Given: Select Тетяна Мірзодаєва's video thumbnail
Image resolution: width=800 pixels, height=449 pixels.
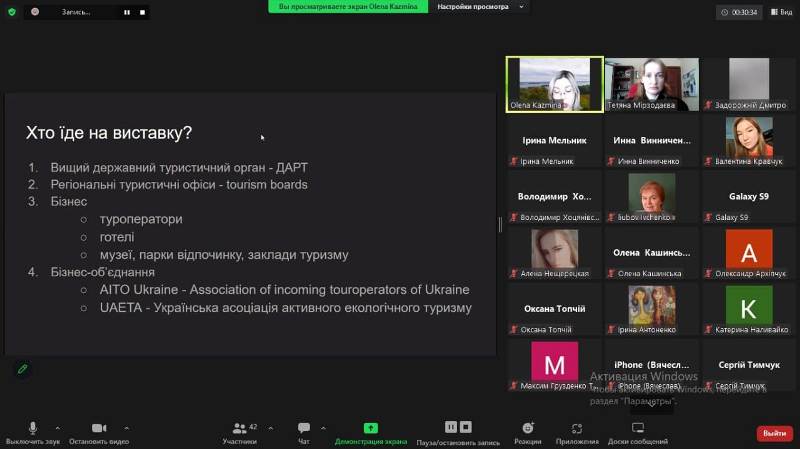Looking at the screenshot, I should 652,84.
